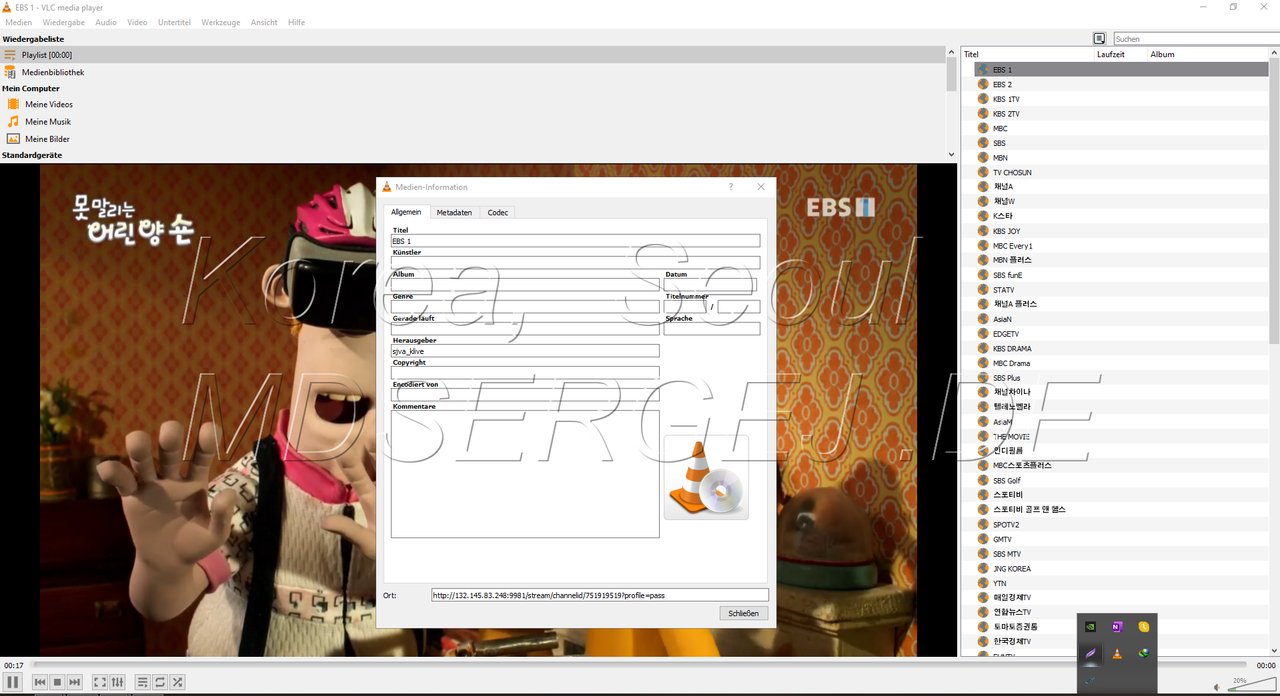The image size is (1280, 696).
Task: Stop playback
Action: tap(57, 682)
